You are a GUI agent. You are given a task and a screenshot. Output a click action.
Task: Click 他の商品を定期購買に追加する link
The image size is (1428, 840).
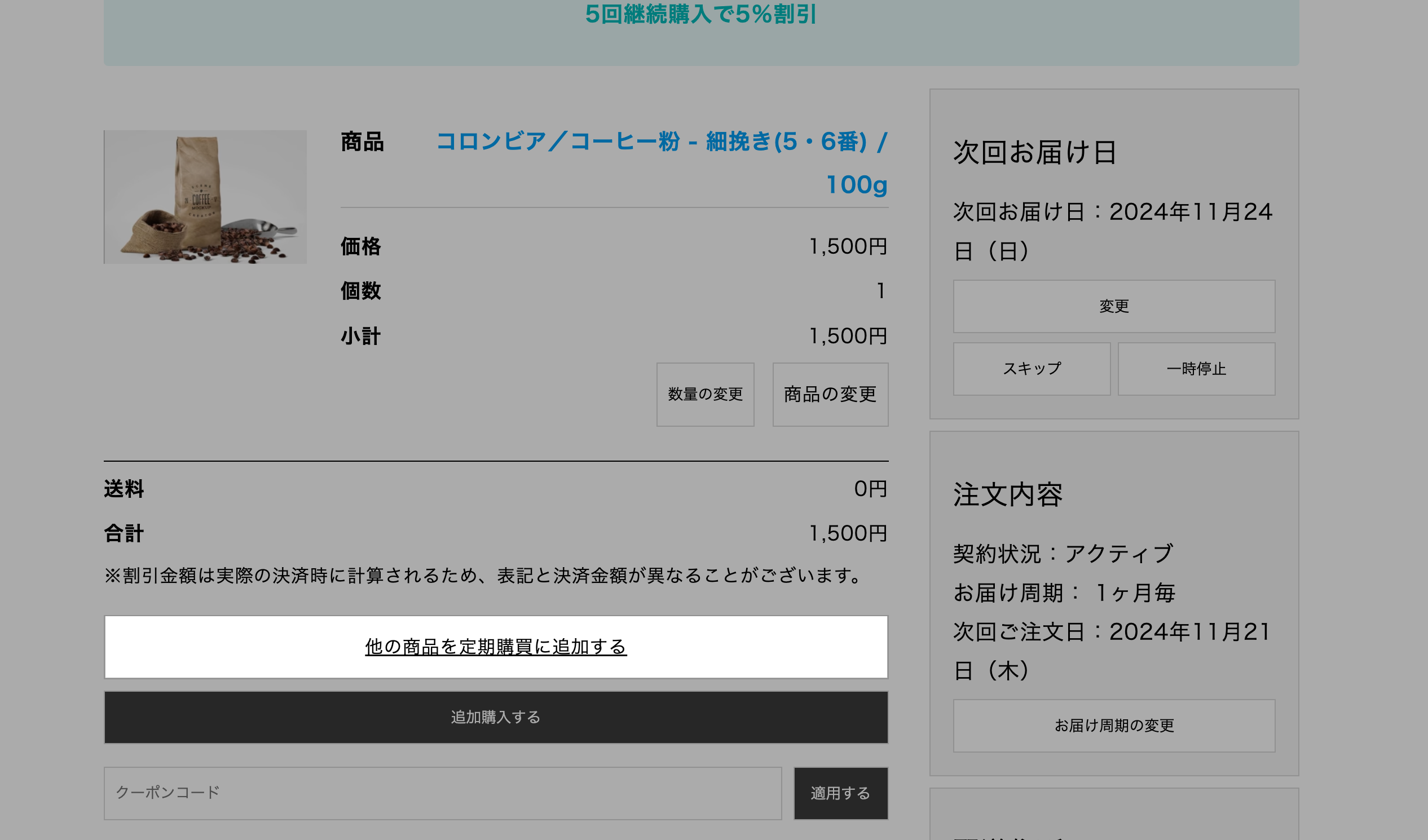point(495,646)
